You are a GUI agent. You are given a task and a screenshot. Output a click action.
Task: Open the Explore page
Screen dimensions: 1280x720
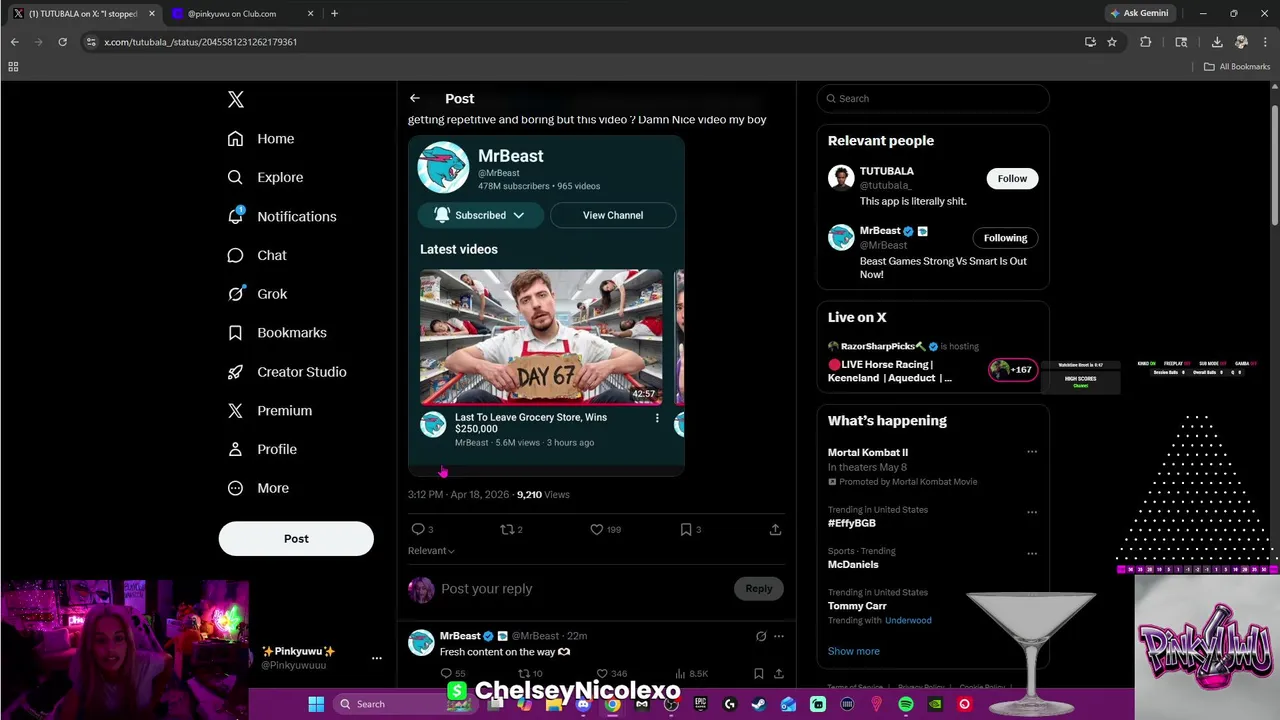click(264, 177)
